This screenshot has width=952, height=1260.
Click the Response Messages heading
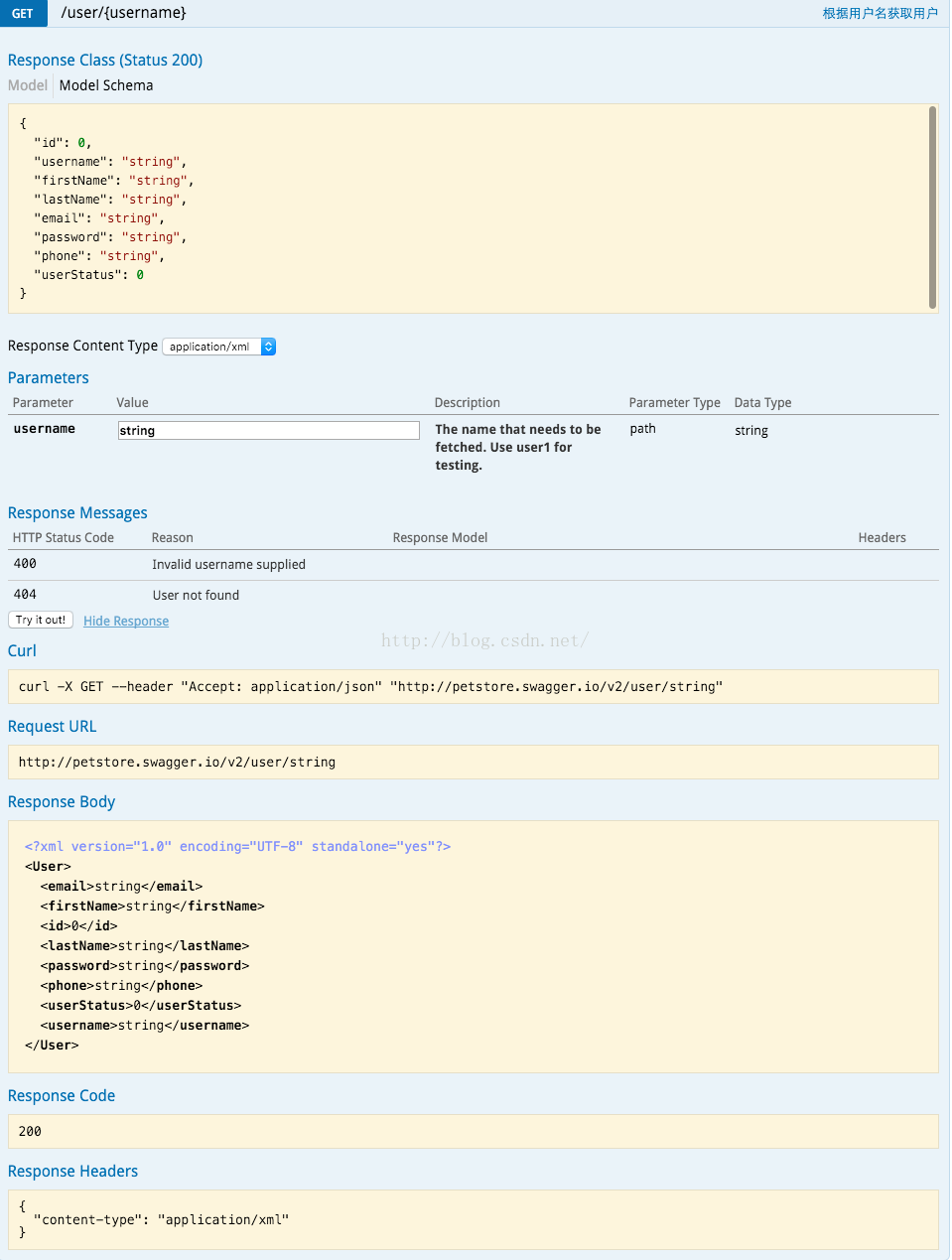pyautogui.click(x=77, y=513)
